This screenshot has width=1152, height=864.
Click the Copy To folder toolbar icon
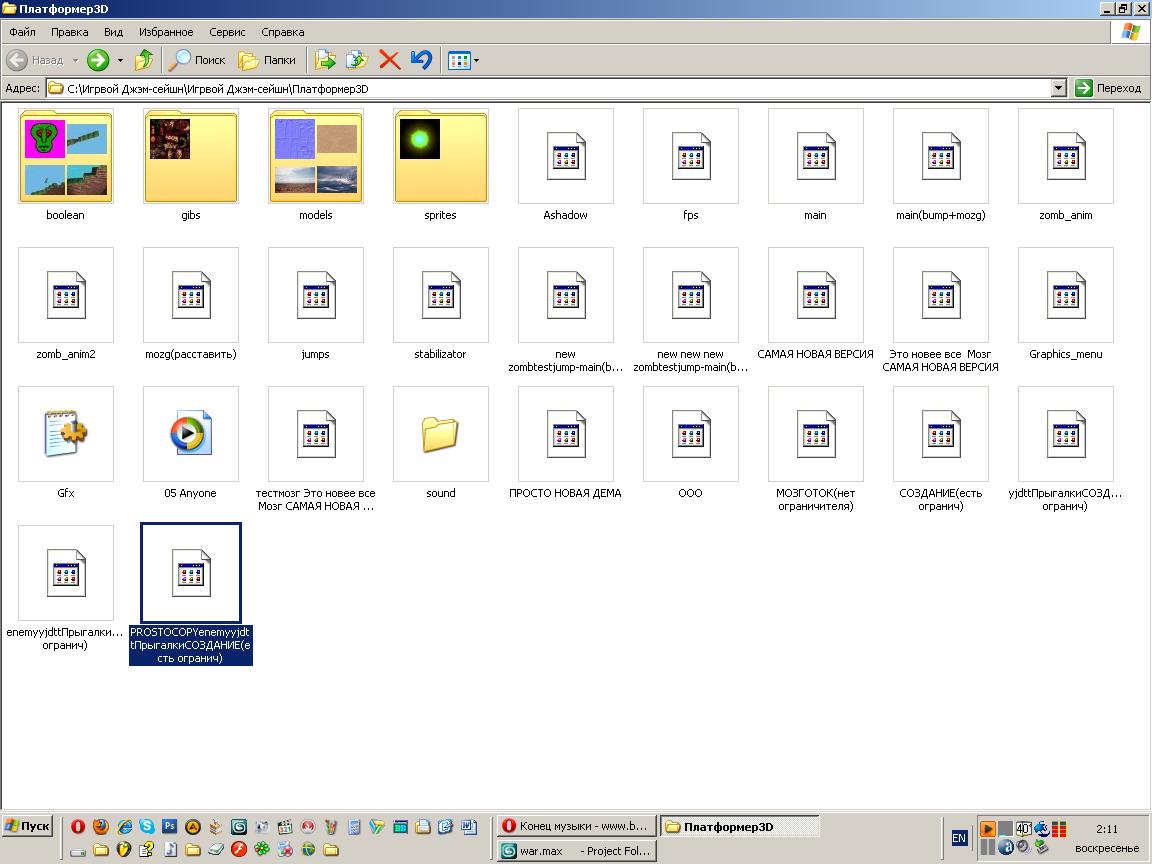click(357, 61)
